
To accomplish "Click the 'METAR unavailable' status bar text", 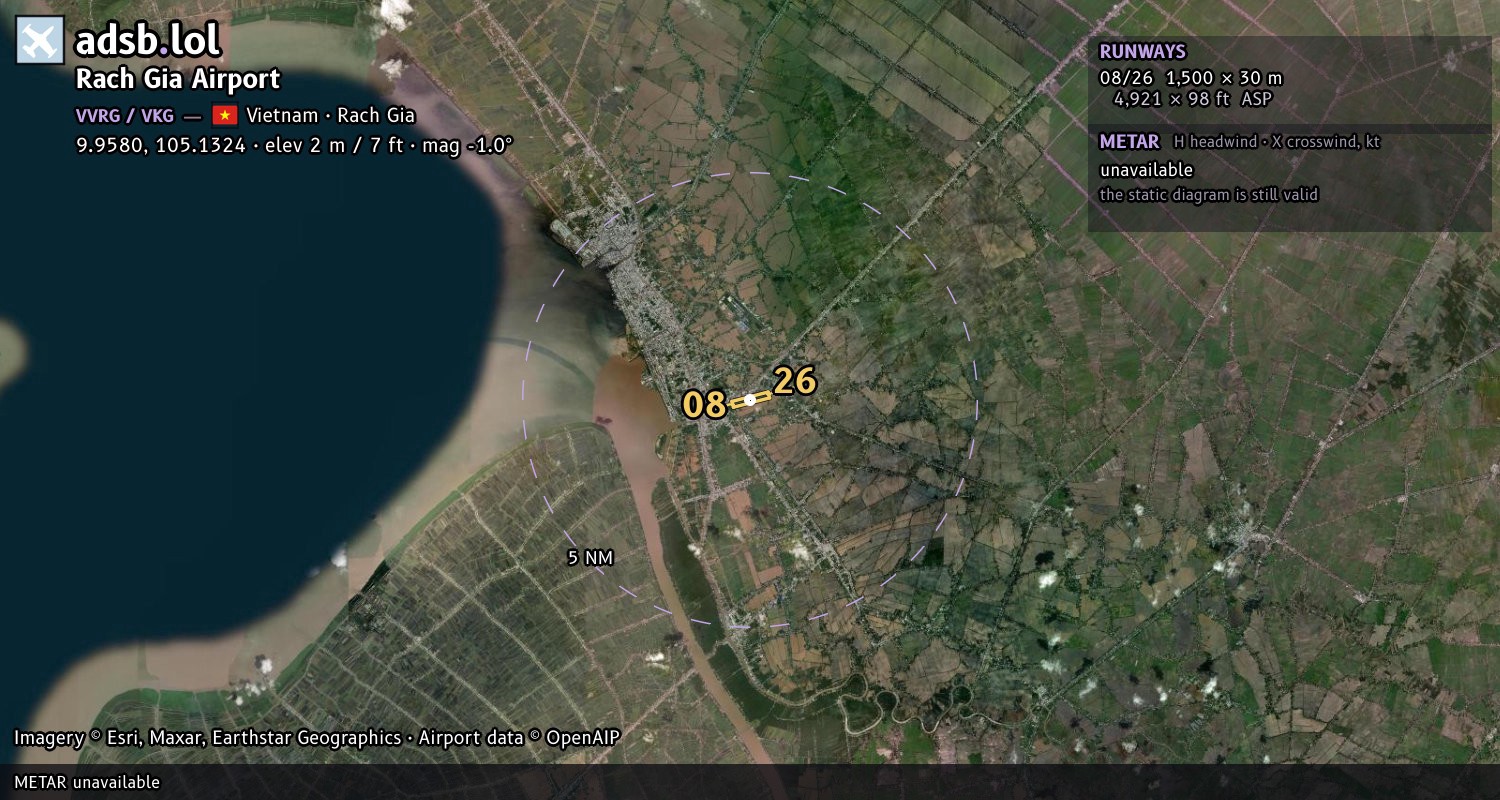I will click(x=87, y=782).
